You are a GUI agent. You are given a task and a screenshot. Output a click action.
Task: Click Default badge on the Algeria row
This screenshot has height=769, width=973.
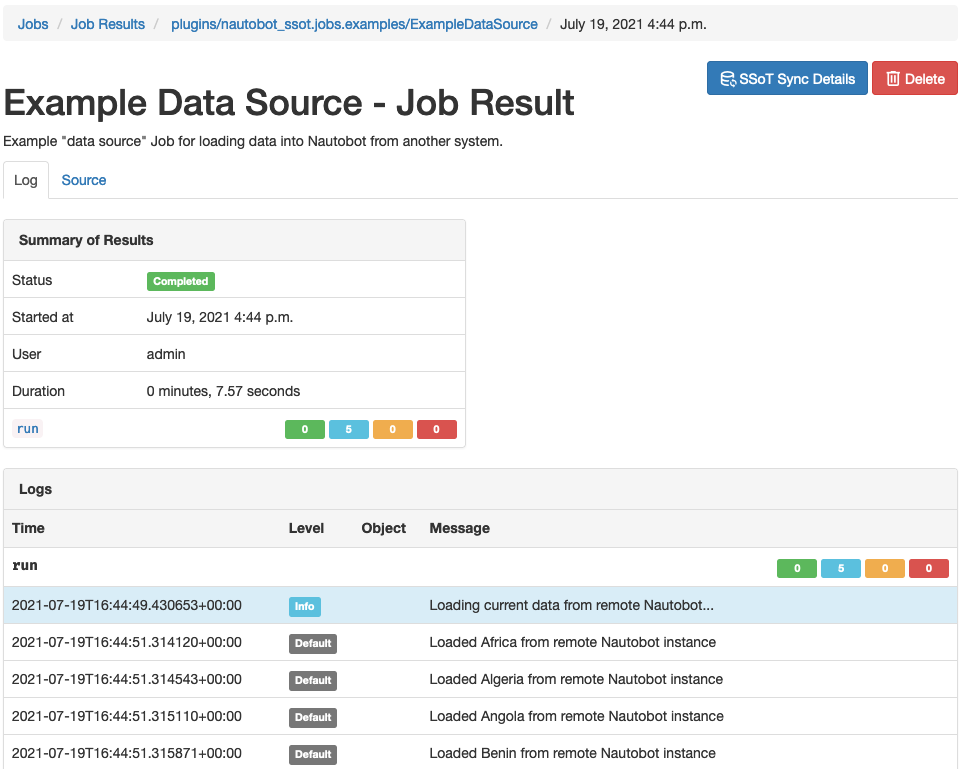pyautogui.click(x=313, y=681)
